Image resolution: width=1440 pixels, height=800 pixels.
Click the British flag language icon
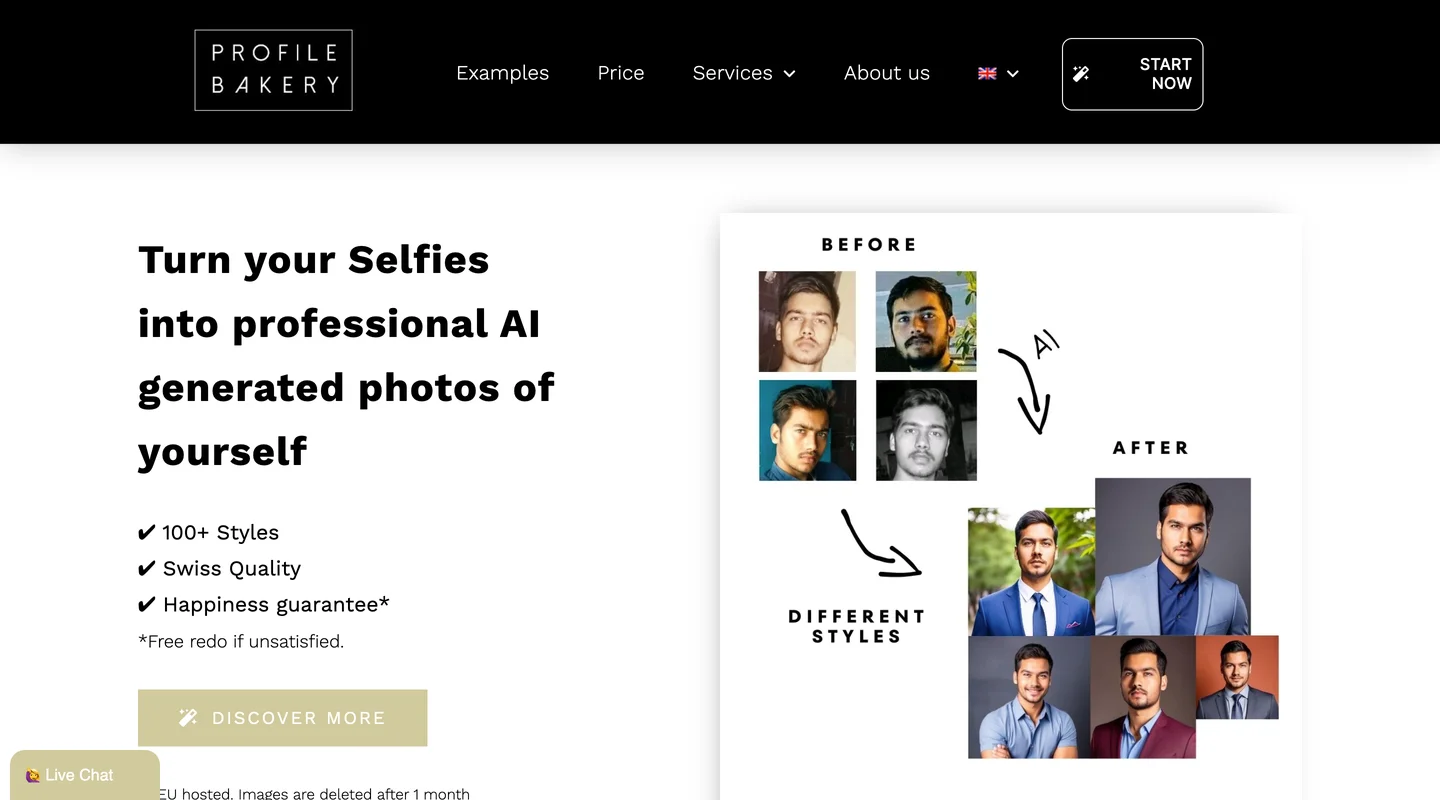coord(987,73)
